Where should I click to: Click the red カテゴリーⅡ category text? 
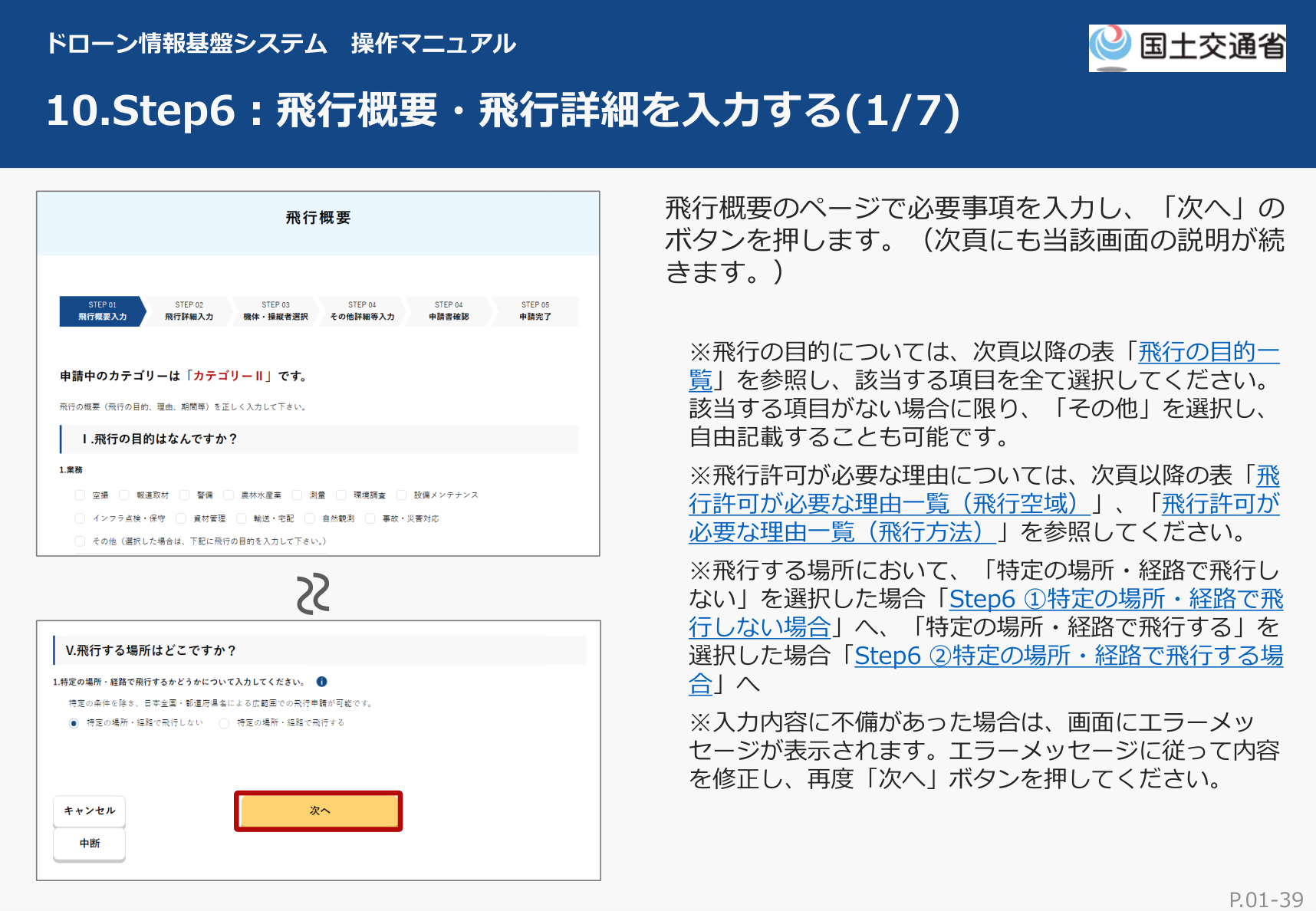(x=228, y=376)
